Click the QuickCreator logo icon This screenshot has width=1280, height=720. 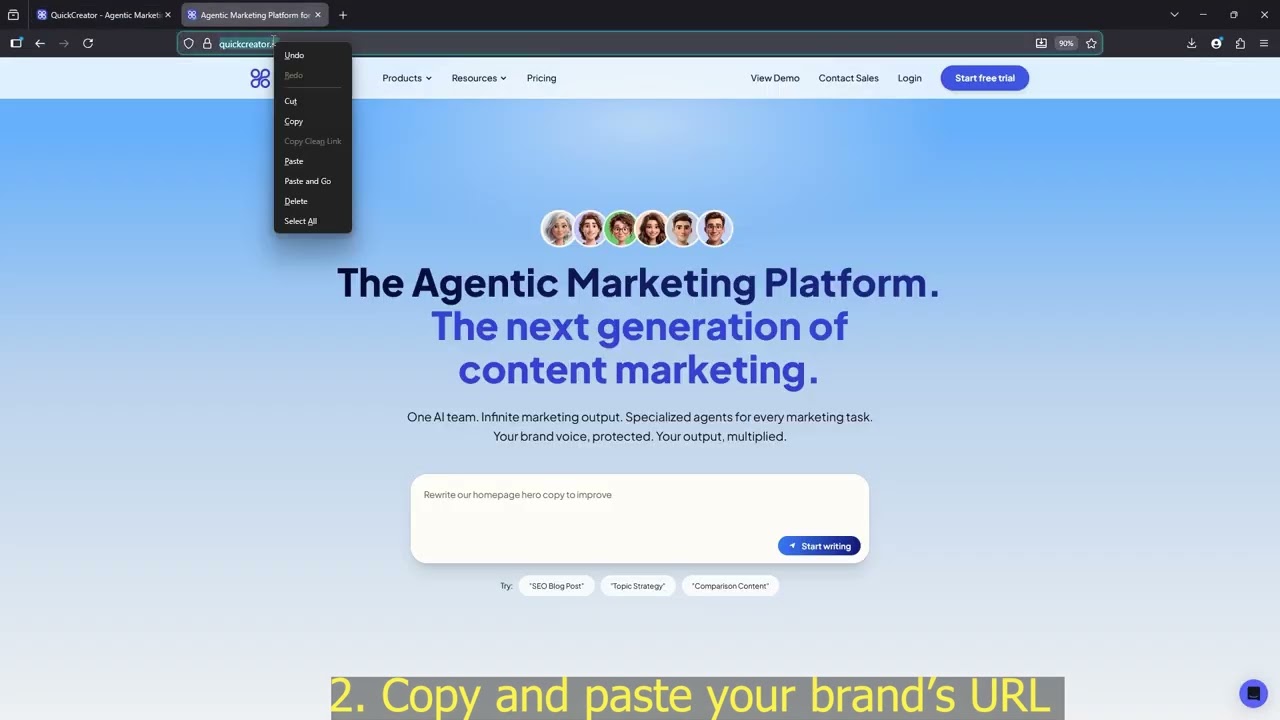pyautogui.click(x=260, y=78)
